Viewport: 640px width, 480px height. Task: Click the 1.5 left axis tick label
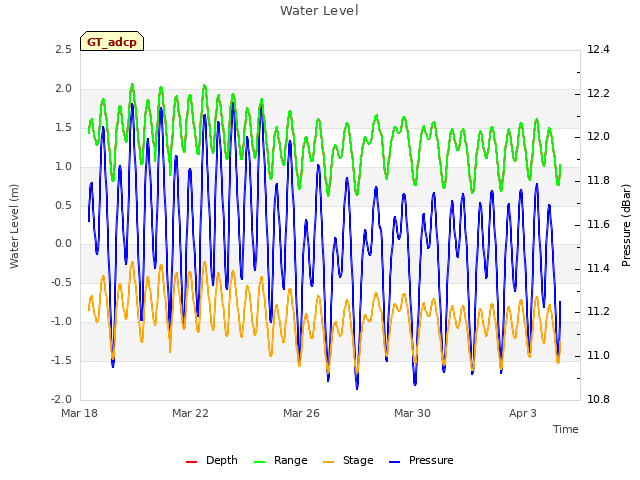(63, 128)
